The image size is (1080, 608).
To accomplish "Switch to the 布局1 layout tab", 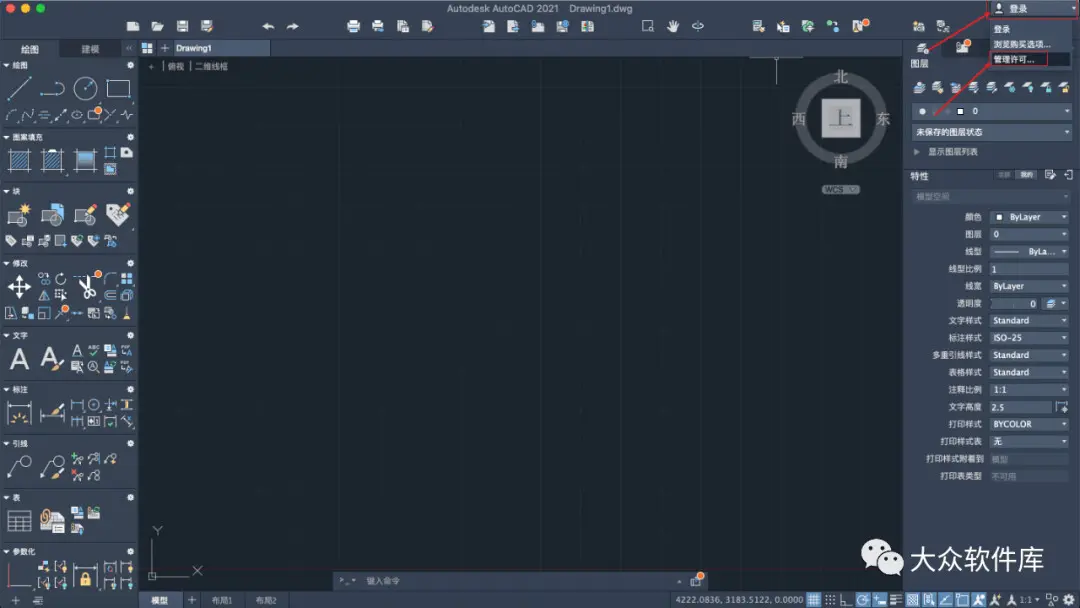I will coord(222,600).
